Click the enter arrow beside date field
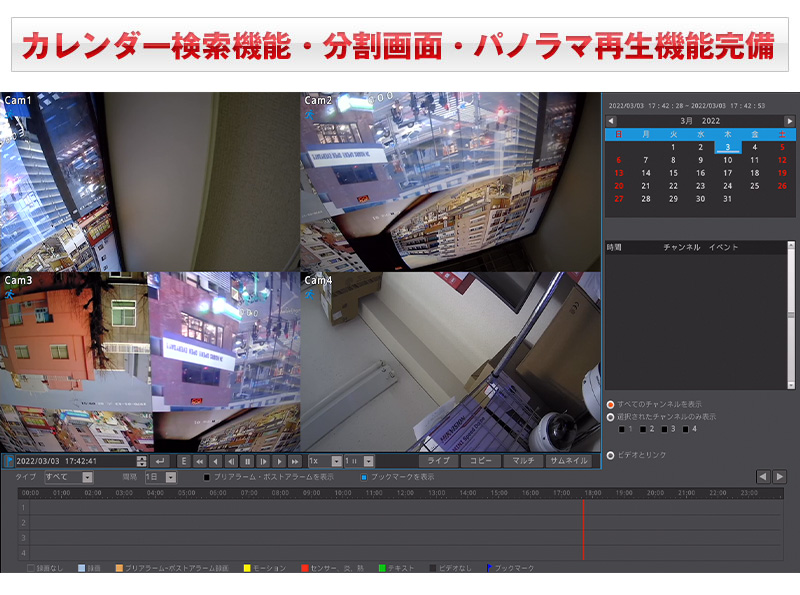The image size is (800, 595). pyautogui.click(x=160, y=461)
